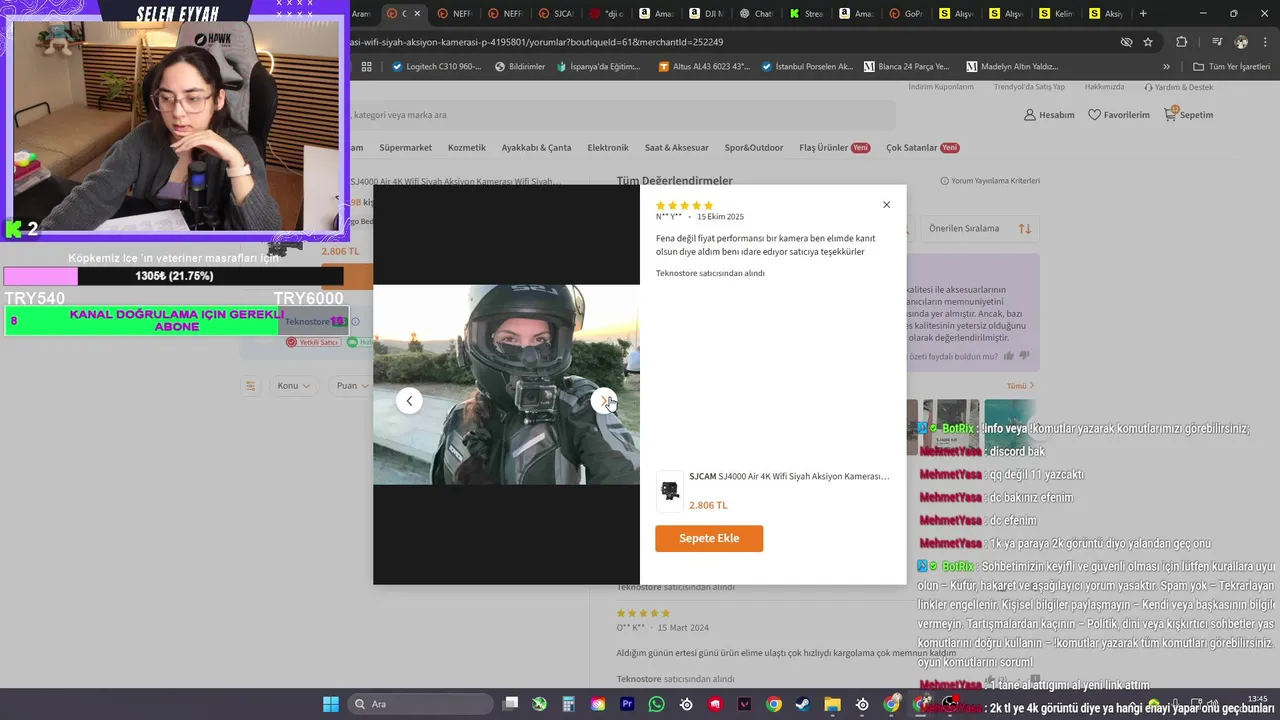
Task: Open a new browser tab
Action: [x=1143, y=13]
